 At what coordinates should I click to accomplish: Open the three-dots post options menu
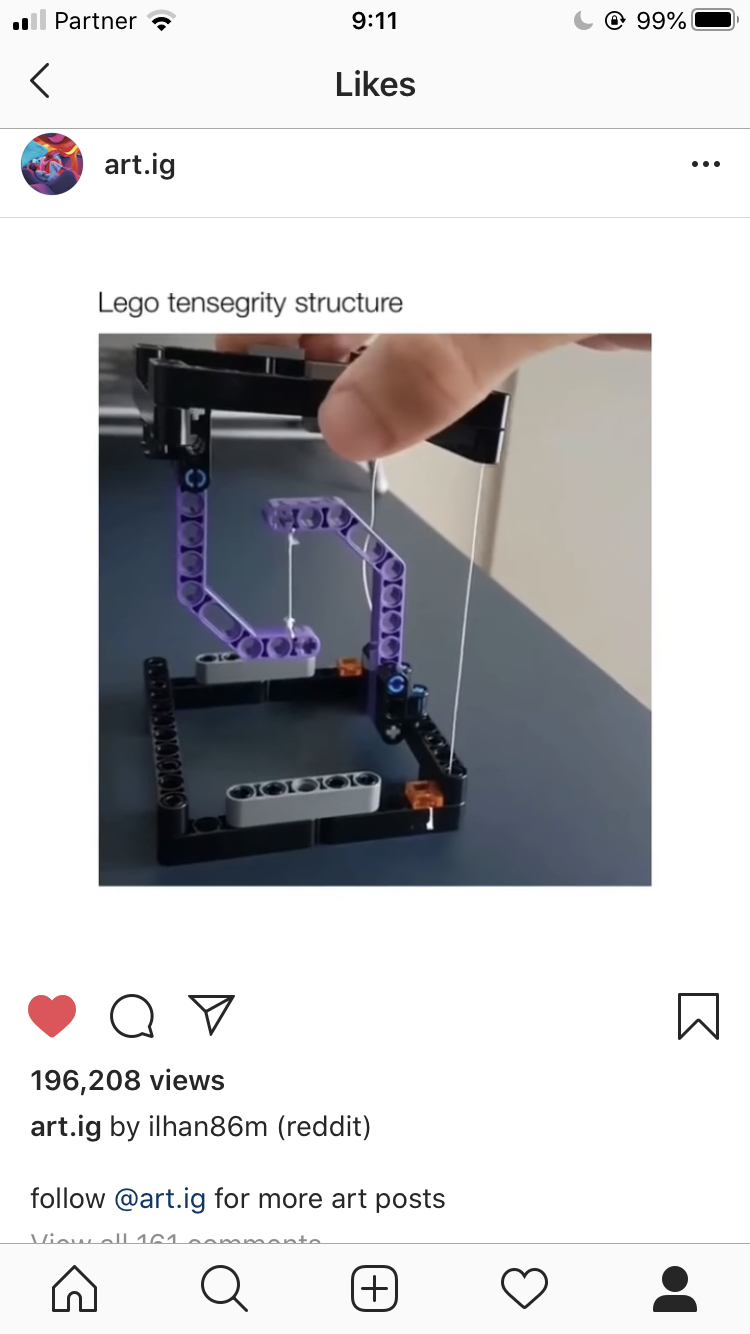pos(706,165)
